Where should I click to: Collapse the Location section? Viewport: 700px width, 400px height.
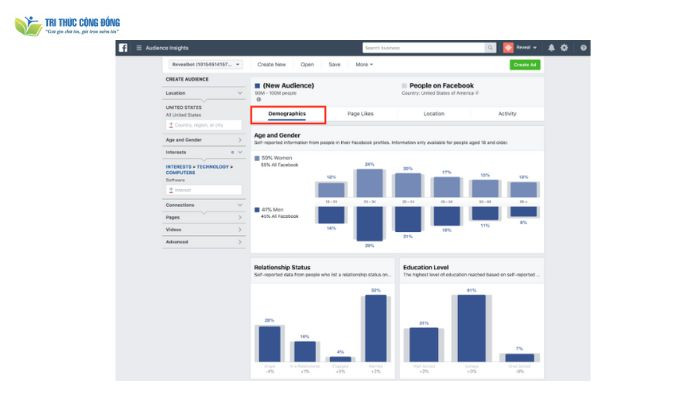[240, 93]
